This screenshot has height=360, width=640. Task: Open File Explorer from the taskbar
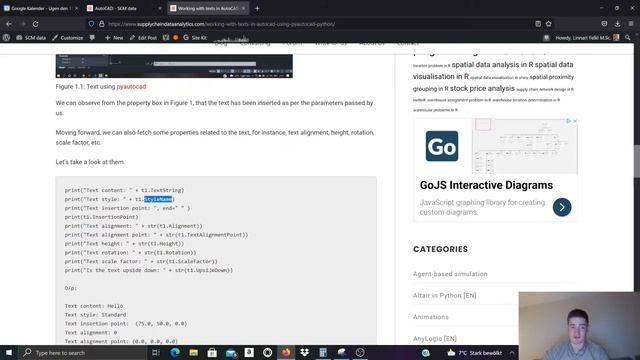(x=193, y=353)
